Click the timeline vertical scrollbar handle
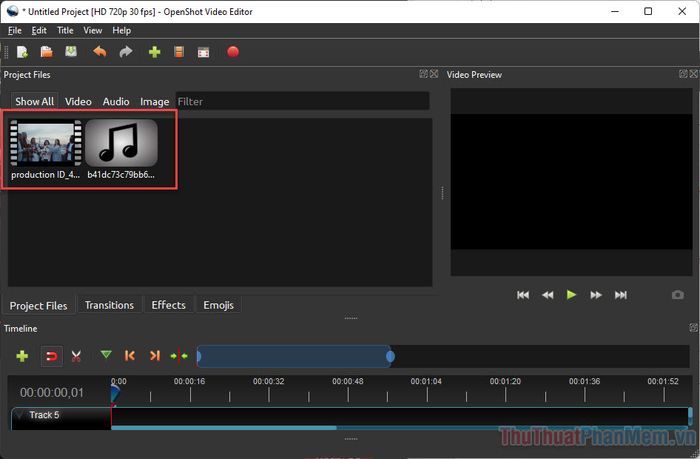 point(690,416)
